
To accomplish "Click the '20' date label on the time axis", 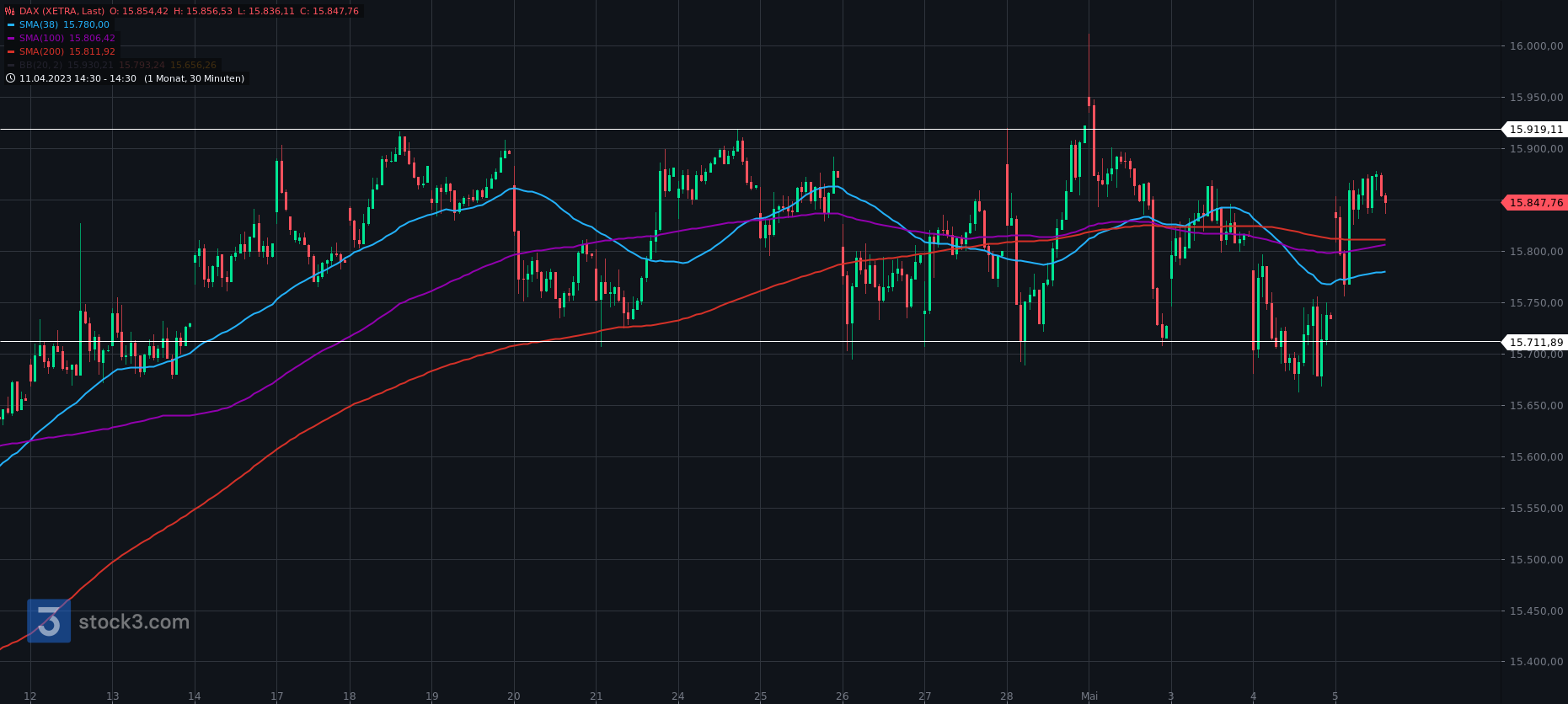I will pyautogui.click(x=514, y=696).
